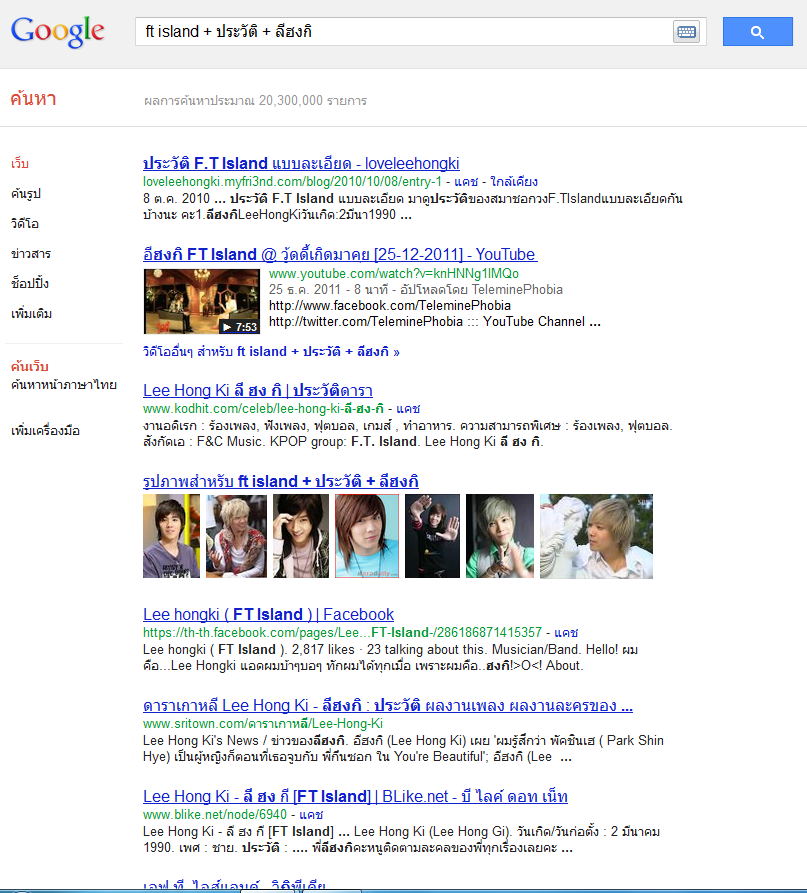Click first image thumbnail with purple shirt
This screenshot has width=807, height=893.
[x=171, y=536]
